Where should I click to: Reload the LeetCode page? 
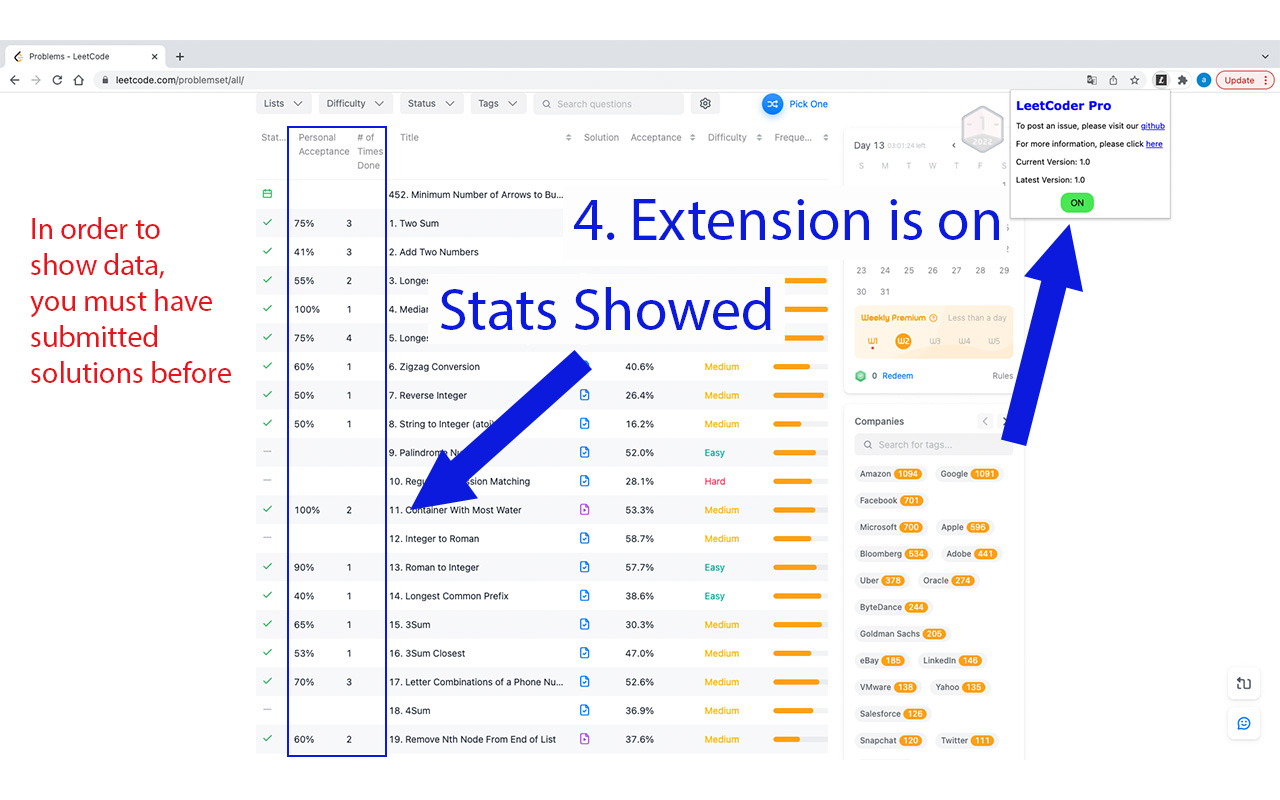point(57,80)
